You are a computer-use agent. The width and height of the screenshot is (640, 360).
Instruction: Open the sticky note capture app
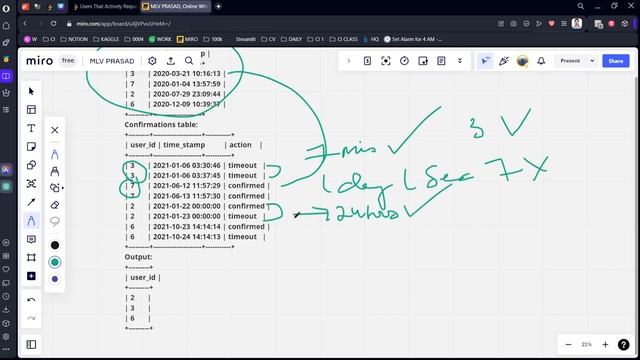tap(423, 61)
